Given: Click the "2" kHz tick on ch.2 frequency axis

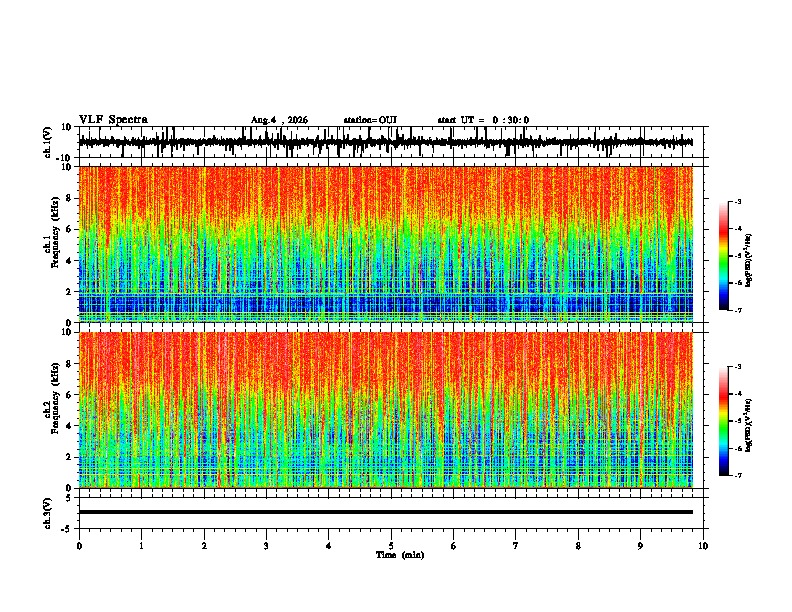Looking at the screenshot, I should pos(69,457).
